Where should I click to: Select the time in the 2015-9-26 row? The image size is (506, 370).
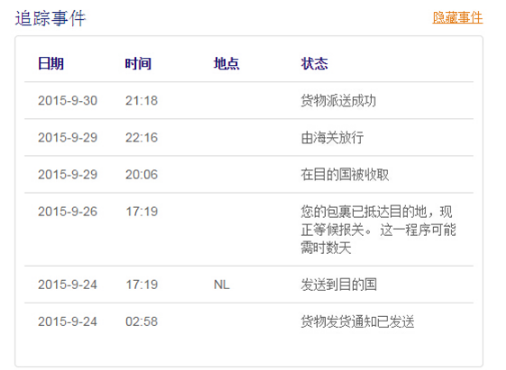click(x=141, y=212)
